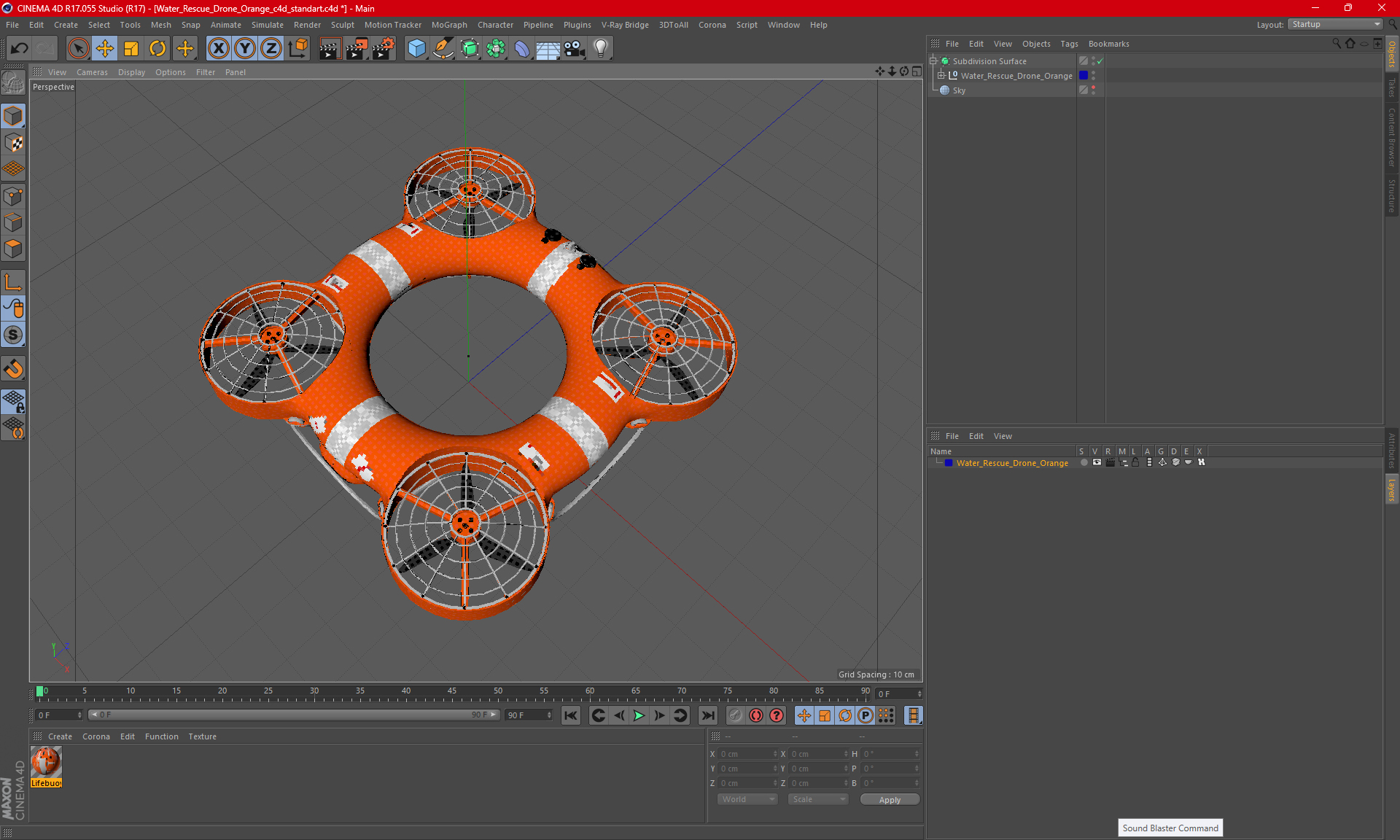Viewport: 1400px width, 840px height.
Task: Toggle X-axis lock button
Action: point(218,49)
